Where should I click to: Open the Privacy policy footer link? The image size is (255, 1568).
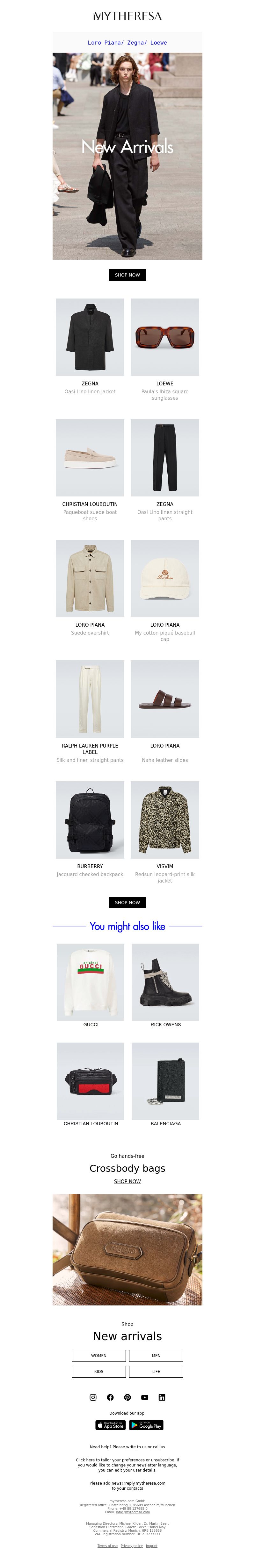pos(132,1545)
